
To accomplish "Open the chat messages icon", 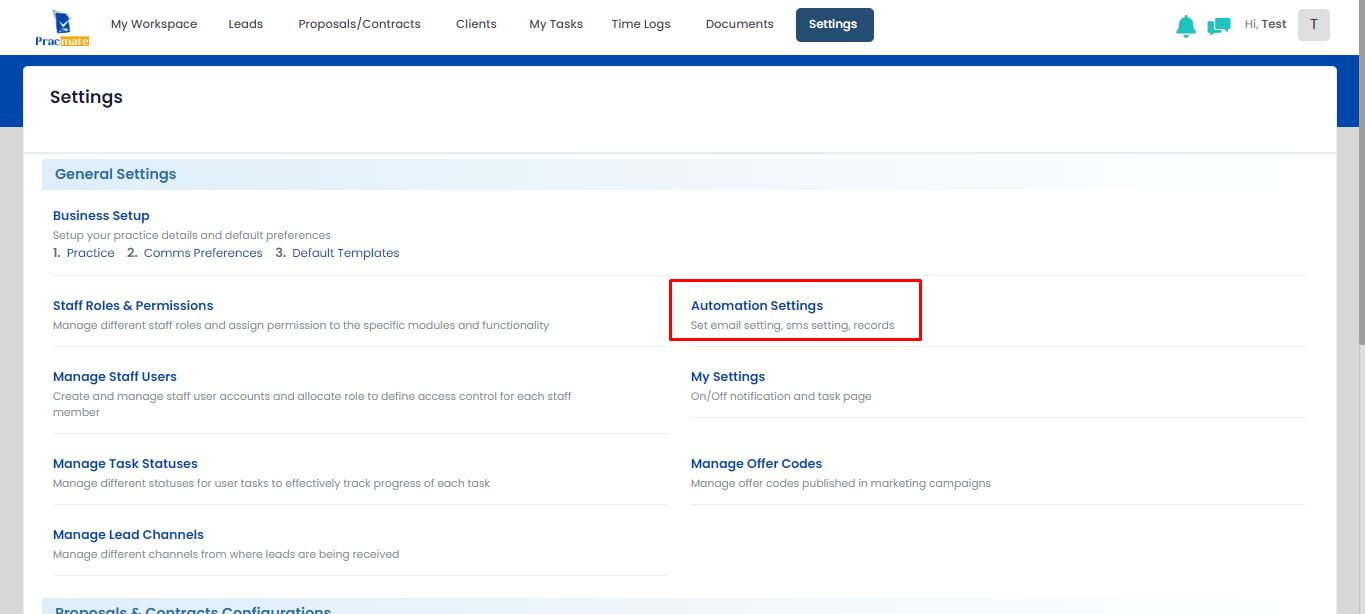I will tap(1219, 26).
